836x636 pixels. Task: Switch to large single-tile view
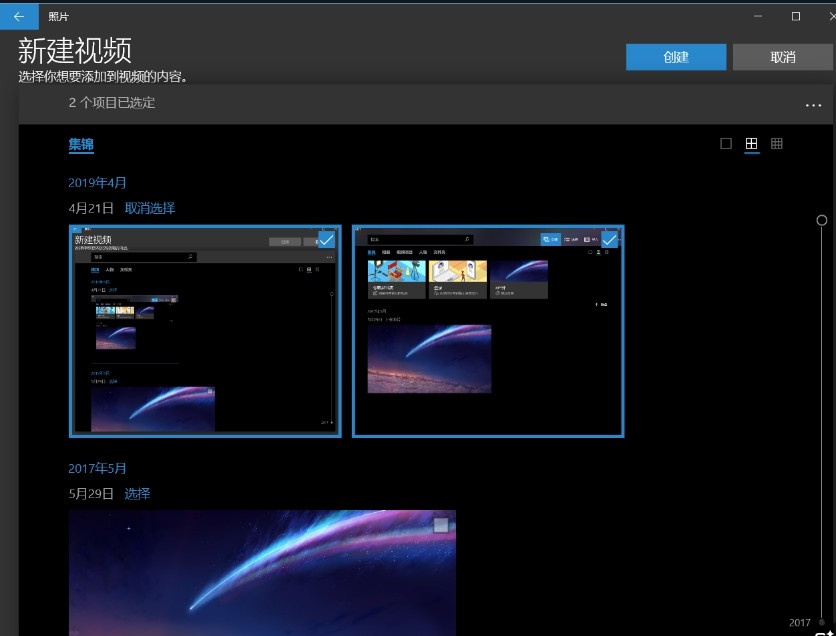(726, 144)
